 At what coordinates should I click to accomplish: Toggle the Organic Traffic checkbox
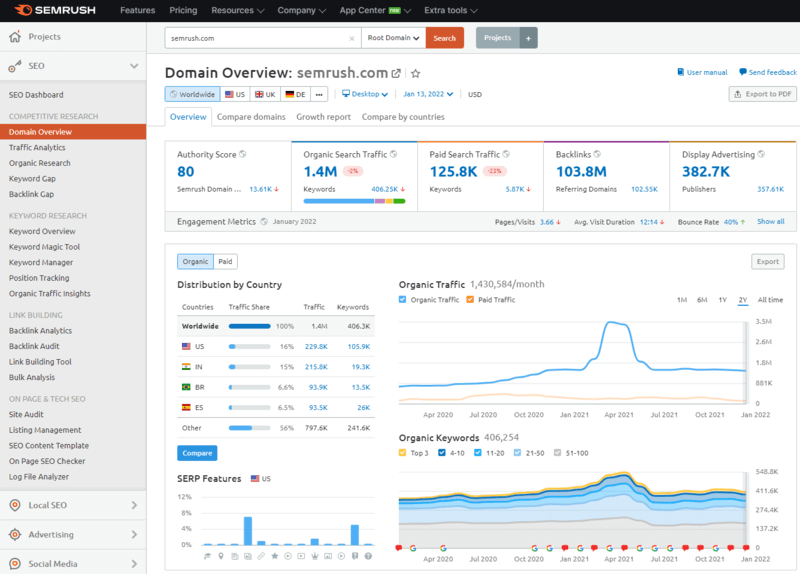(x=403, y=299)
